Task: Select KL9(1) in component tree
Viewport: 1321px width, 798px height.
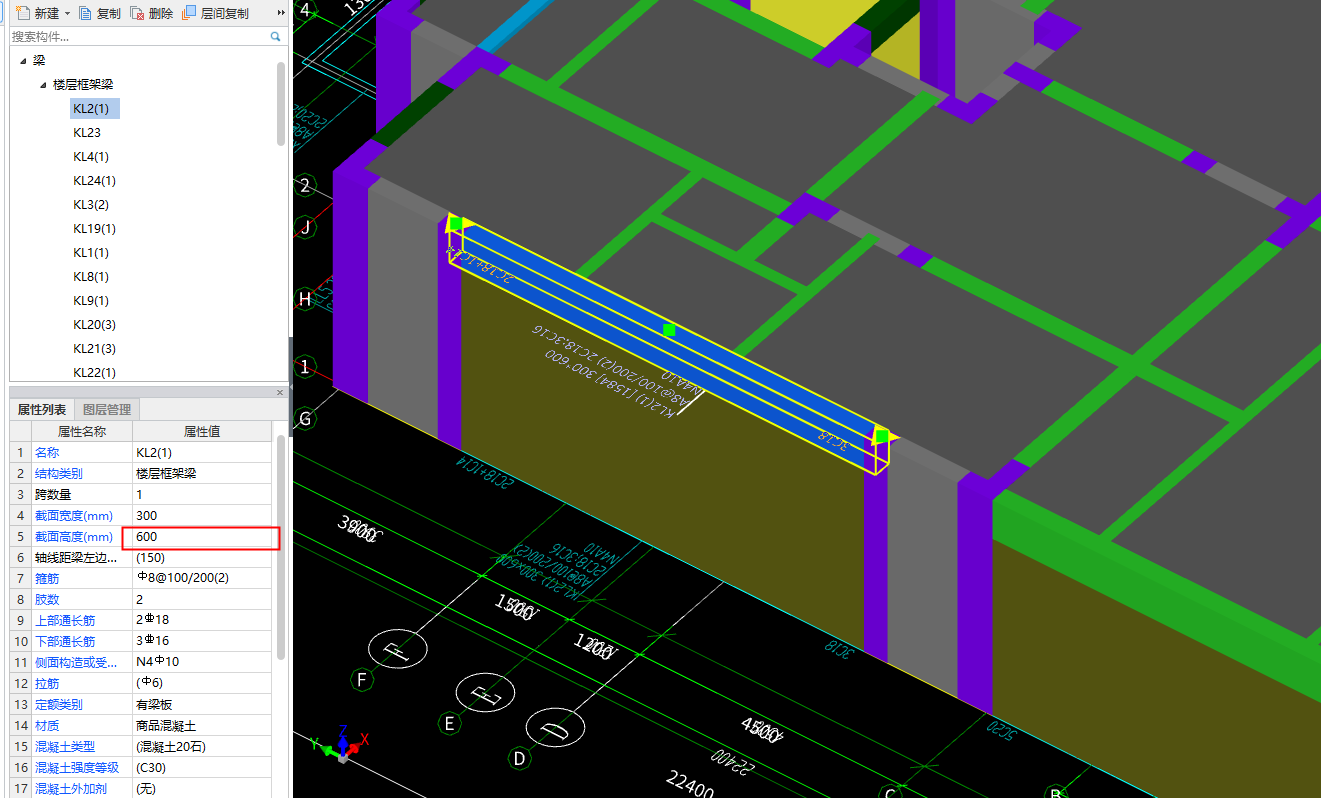Action: [91, 300]
